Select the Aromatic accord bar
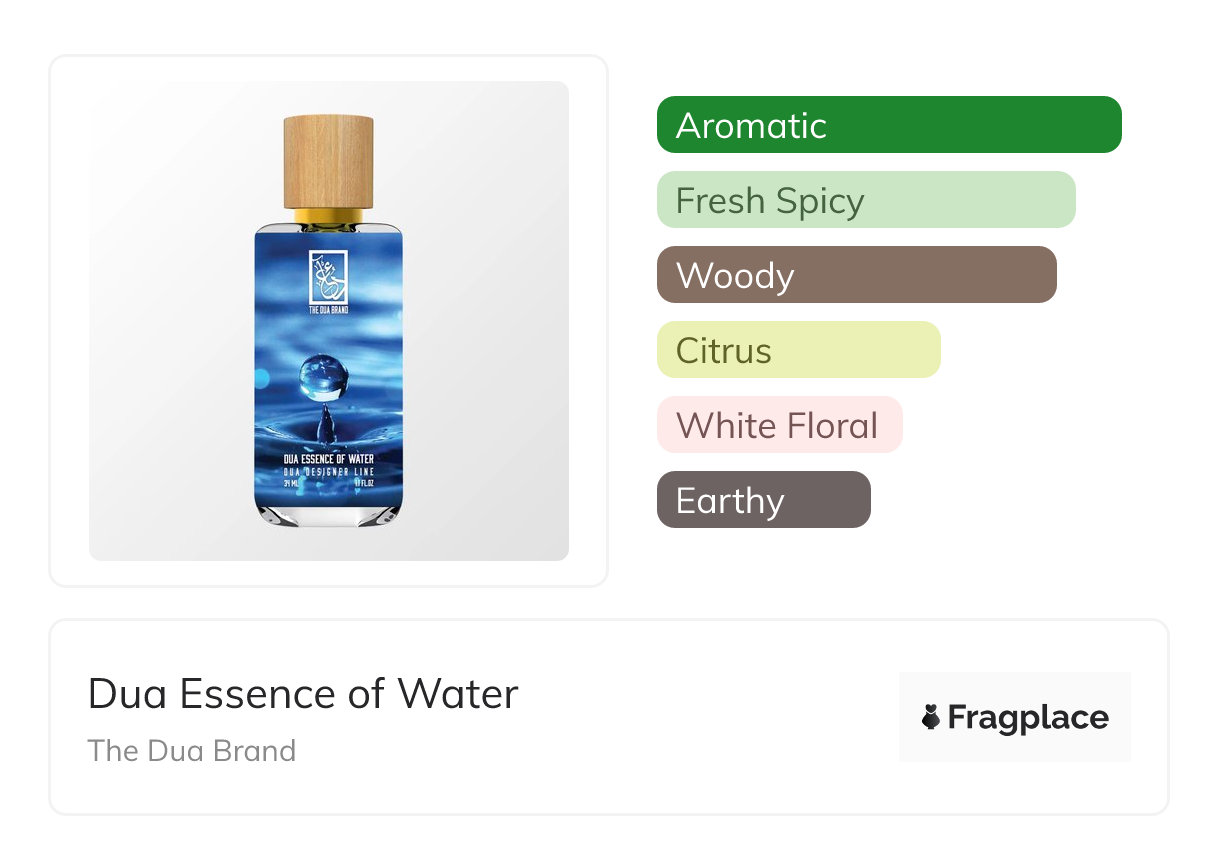Image resolution: width=1218 pixels, height=864 pixels. pos(888,125)
